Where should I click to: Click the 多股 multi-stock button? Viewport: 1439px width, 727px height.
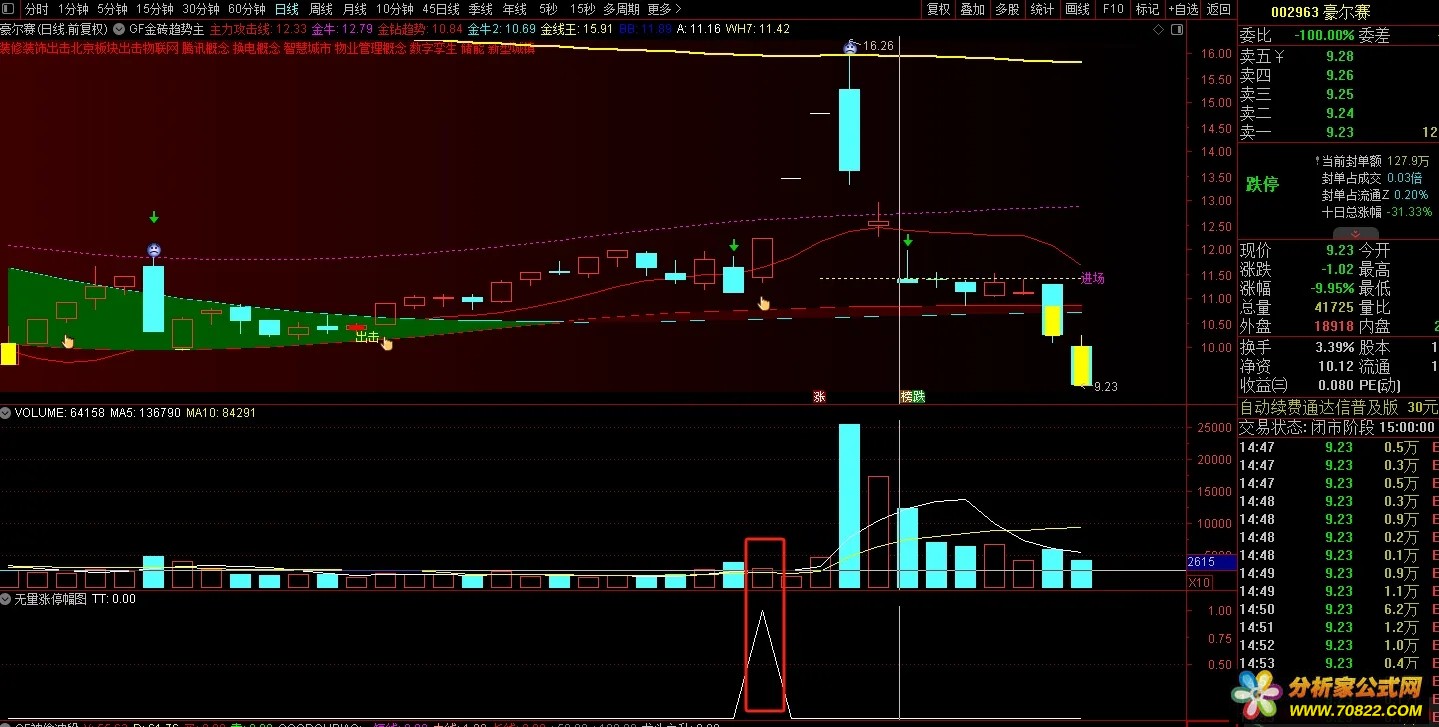[x=1007, y=9]
